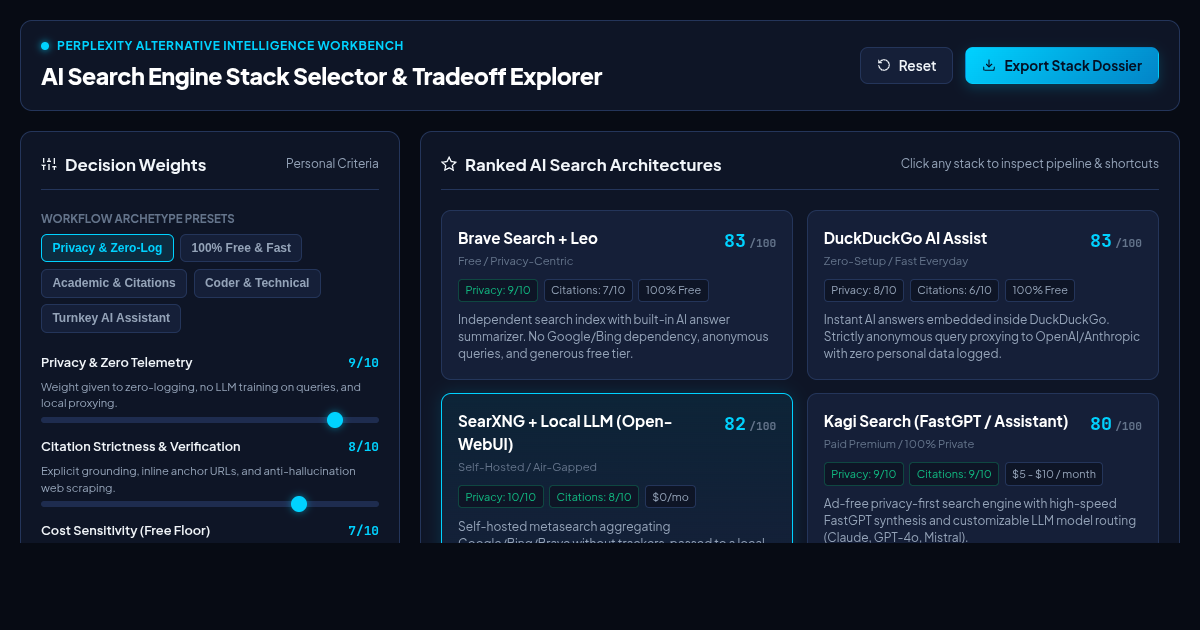Click the Citations: 6/10 tag on the DuckDuckGo card

click(x=954, y=290)
